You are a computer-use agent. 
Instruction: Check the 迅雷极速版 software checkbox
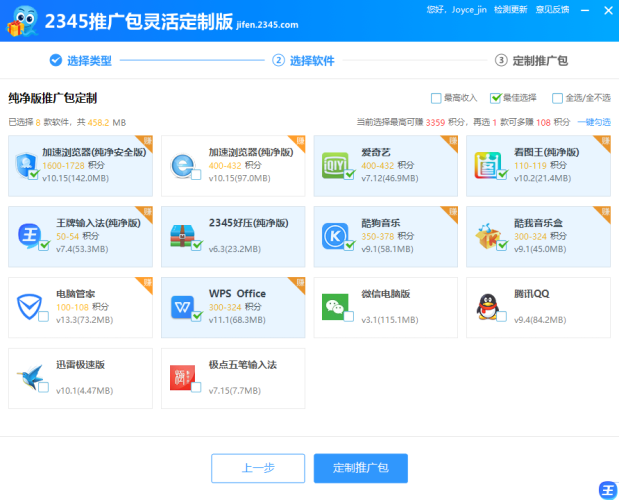[43, 387]
